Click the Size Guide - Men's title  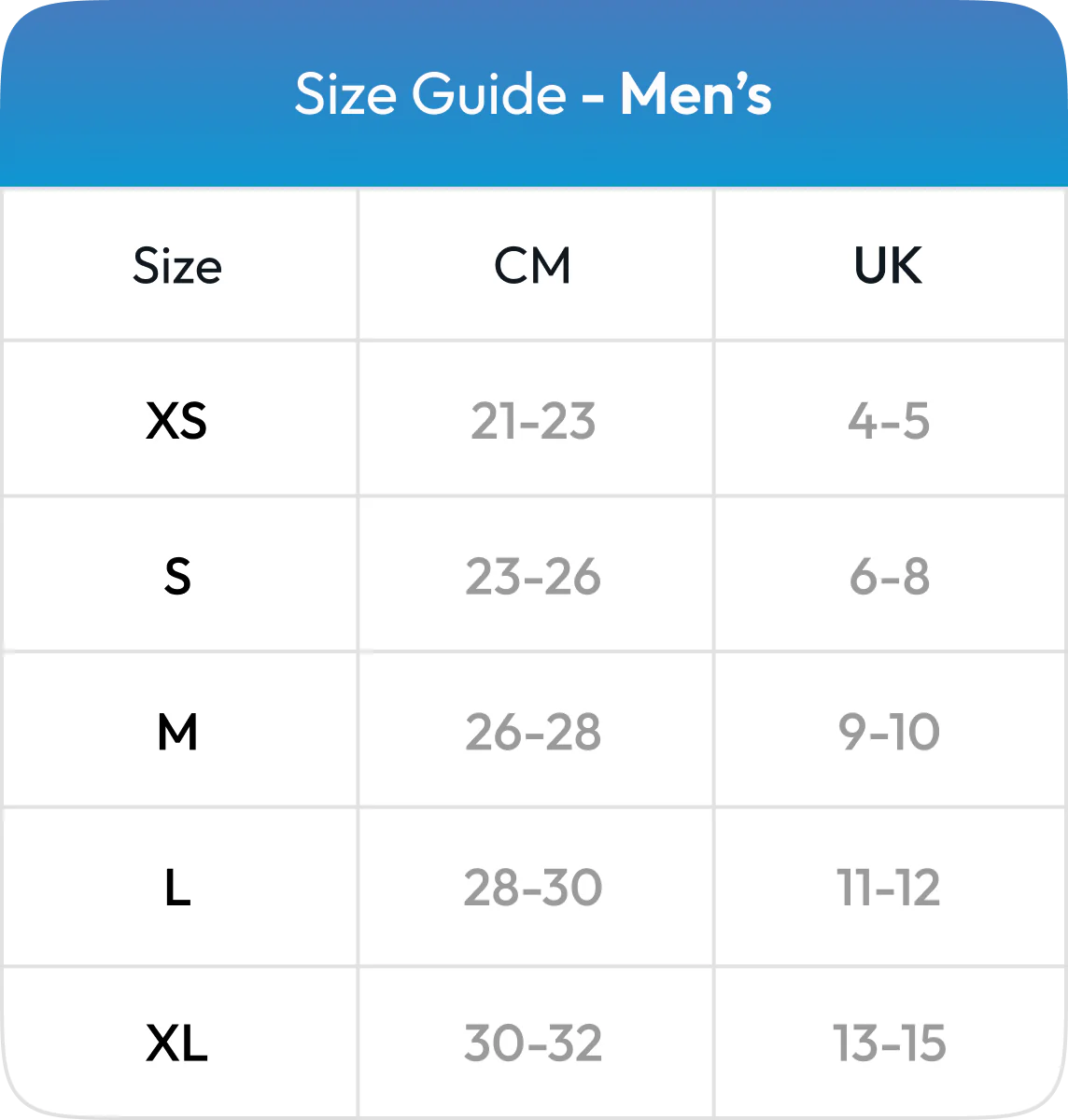(x=533, y=94)
